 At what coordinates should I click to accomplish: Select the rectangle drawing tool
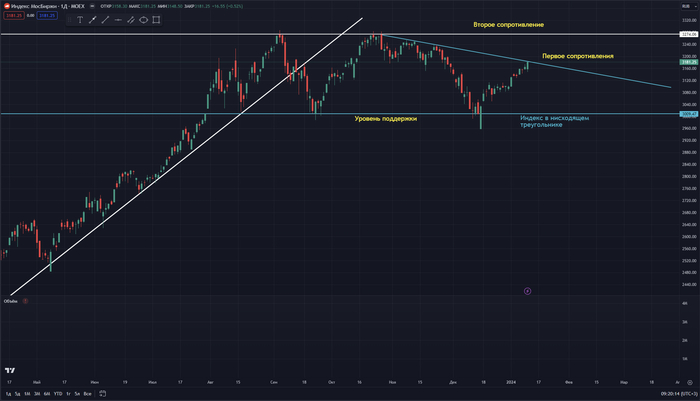156,20
